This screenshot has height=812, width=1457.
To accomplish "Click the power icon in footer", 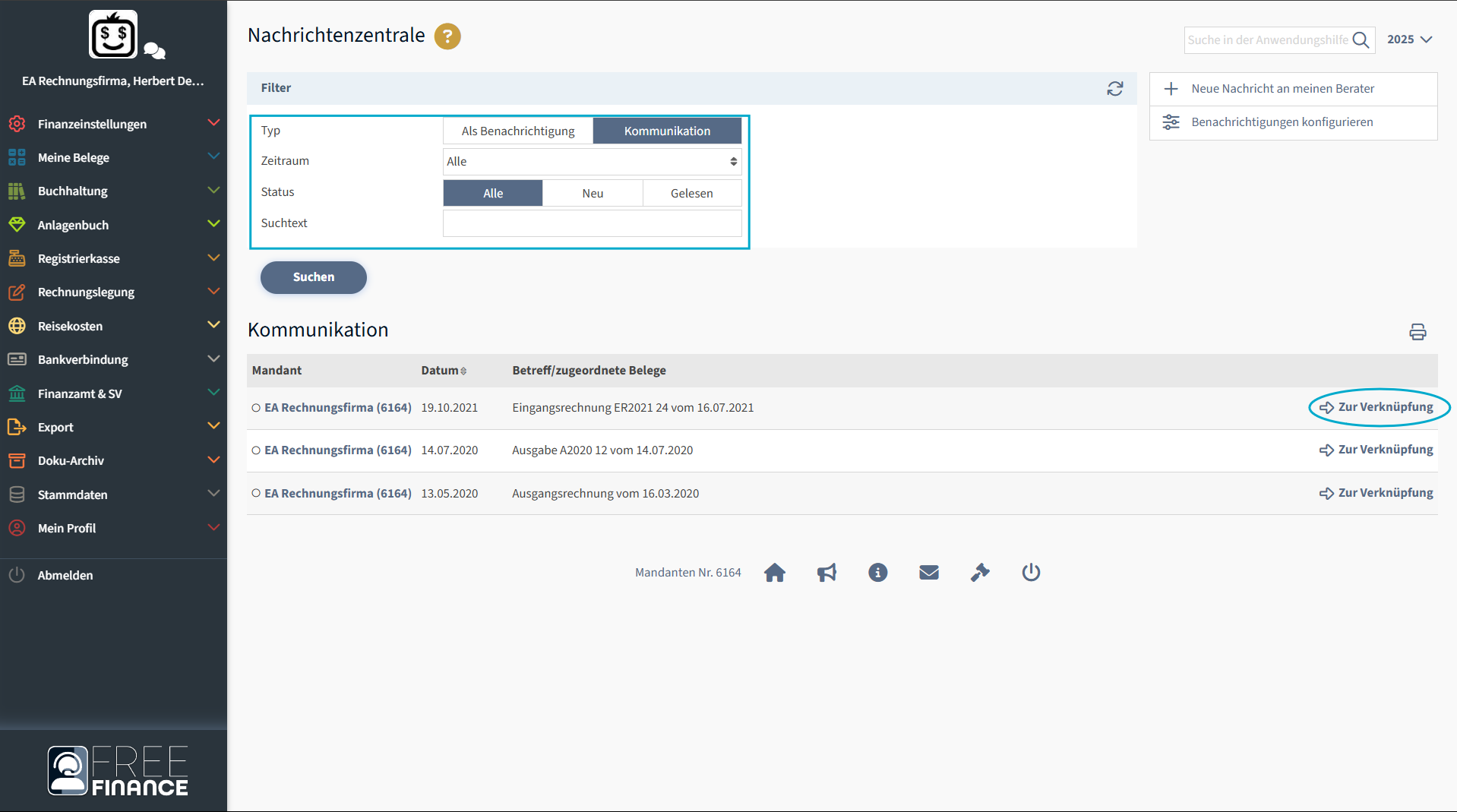I will [1030, 573].
